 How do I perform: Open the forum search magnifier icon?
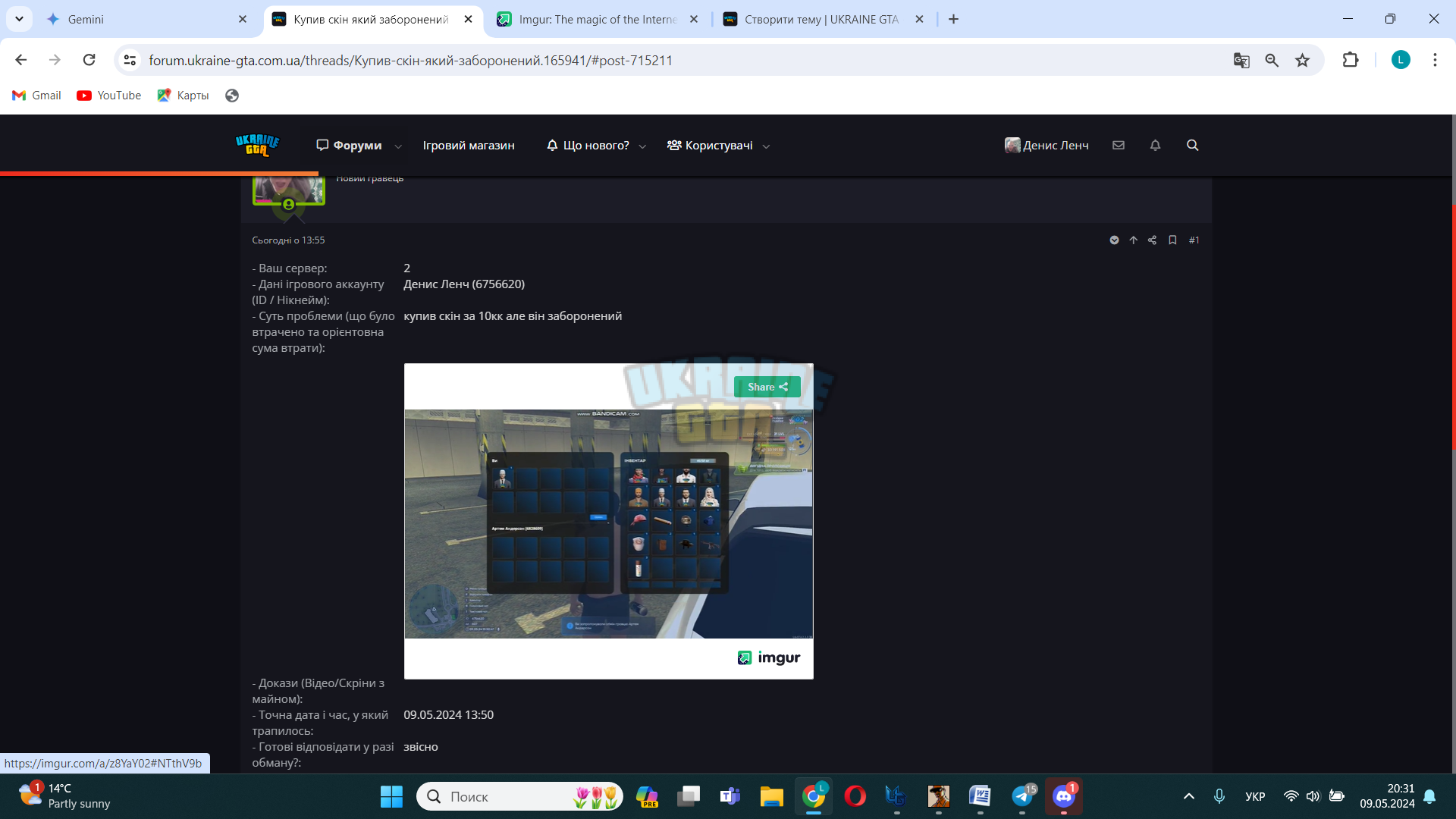[x=1192, y=145]
